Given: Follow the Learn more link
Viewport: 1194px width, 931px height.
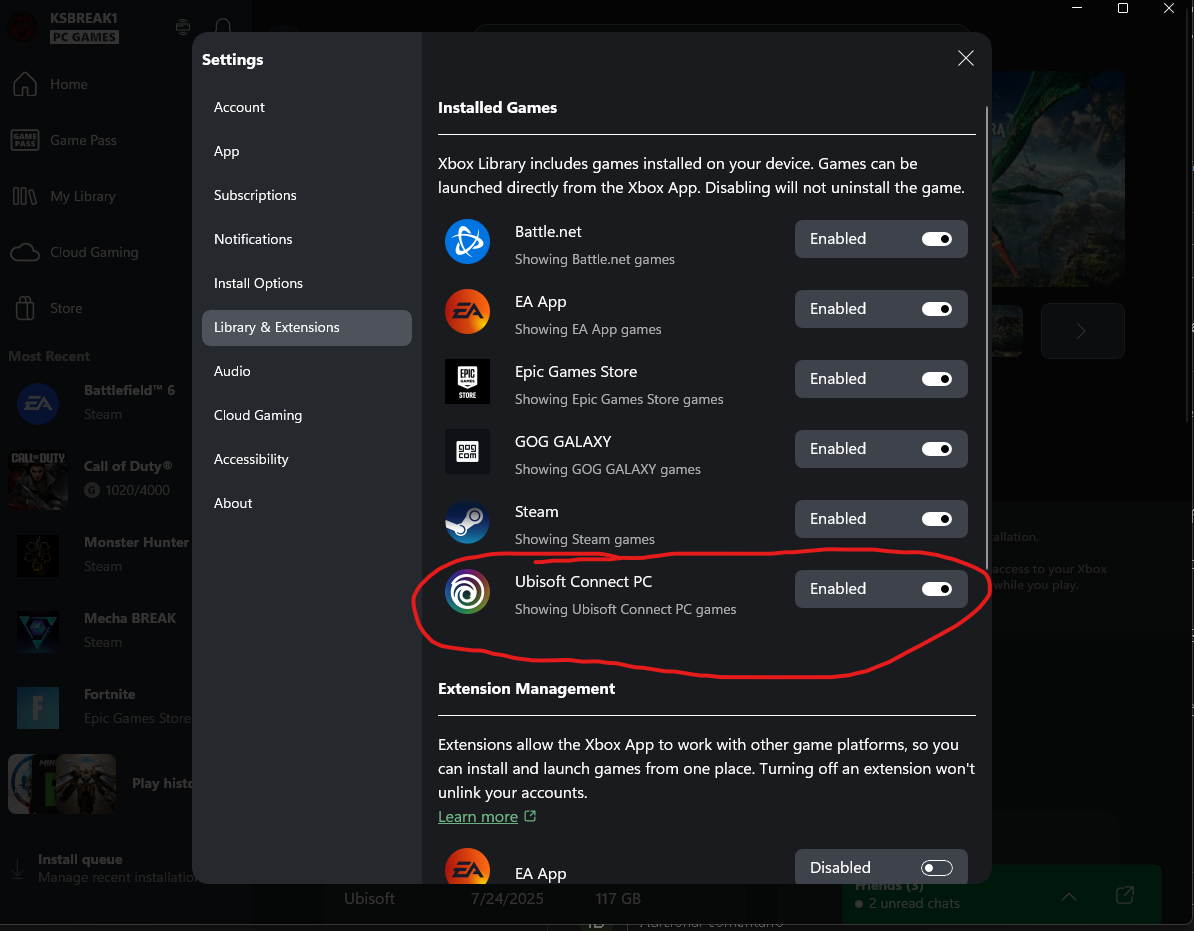Looking at the screenshot, I should click(477, 817).
